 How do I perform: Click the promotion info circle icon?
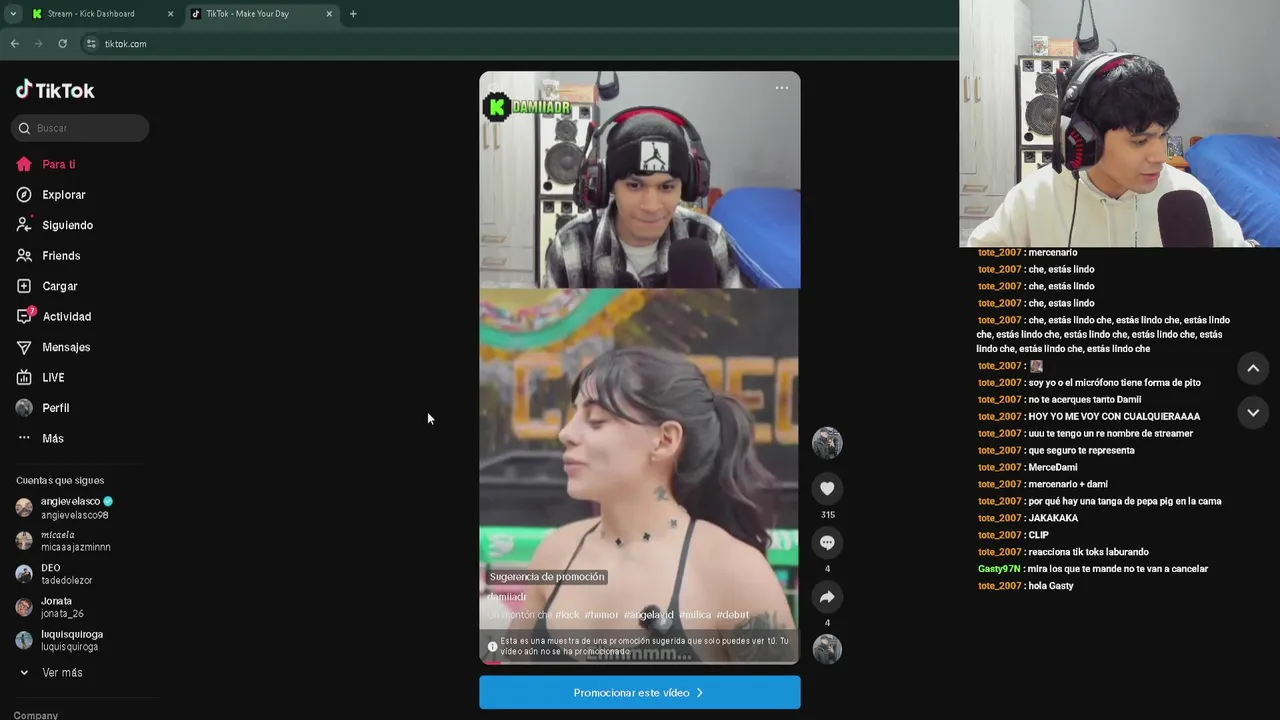pyautogui.click(x=492, y=647)
